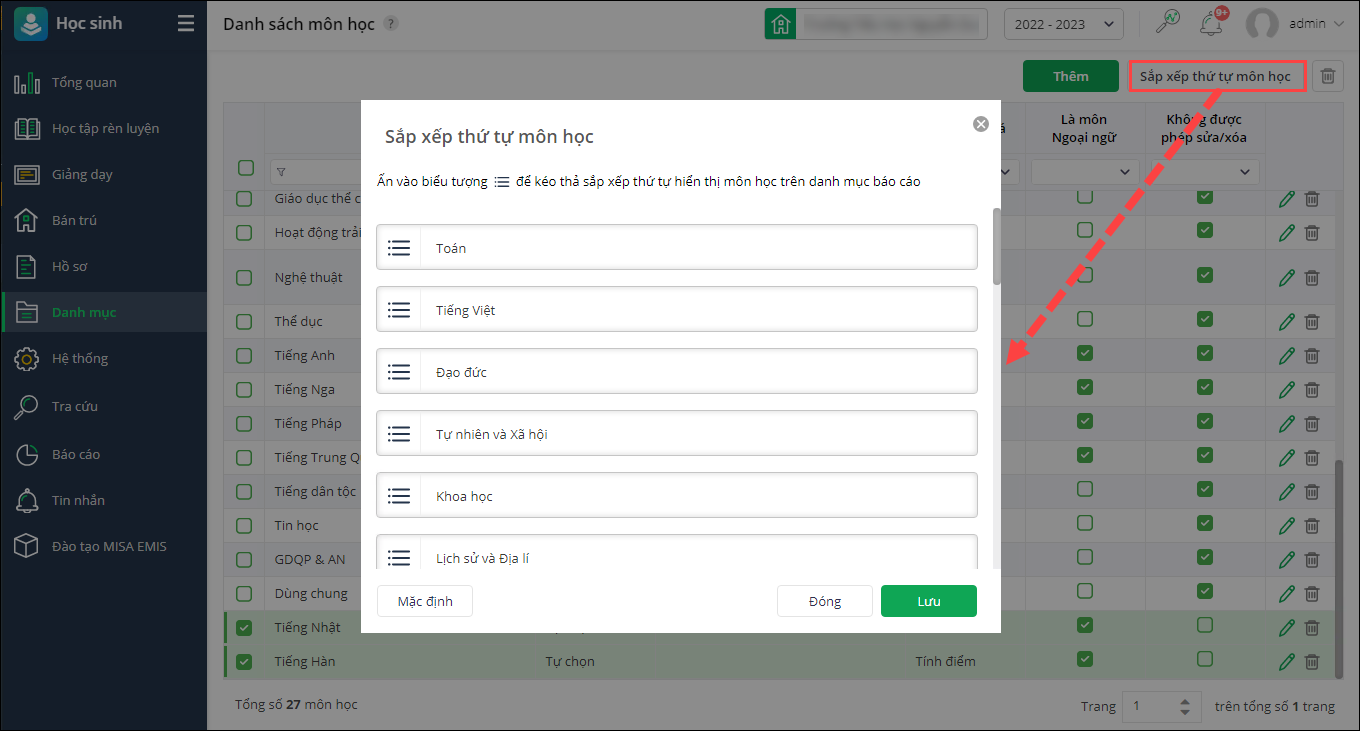The height and width of the screenshot is (731, 1360).
Task: Click the green Thêm button
Action: point(1070,76)
